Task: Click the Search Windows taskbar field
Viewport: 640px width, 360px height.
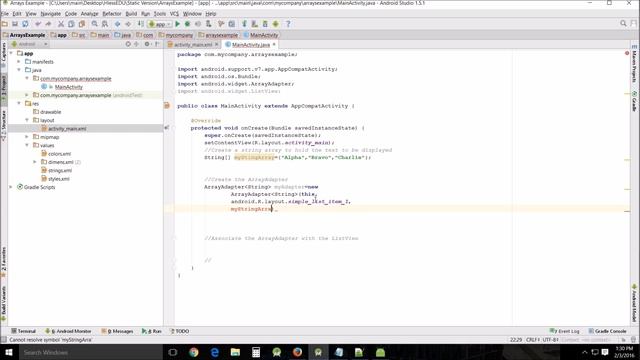Action: pos(90,352)
